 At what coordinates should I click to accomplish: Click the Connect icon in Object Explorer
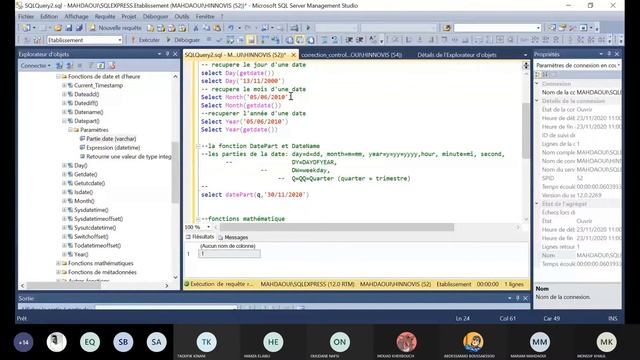tap(59, 65)
